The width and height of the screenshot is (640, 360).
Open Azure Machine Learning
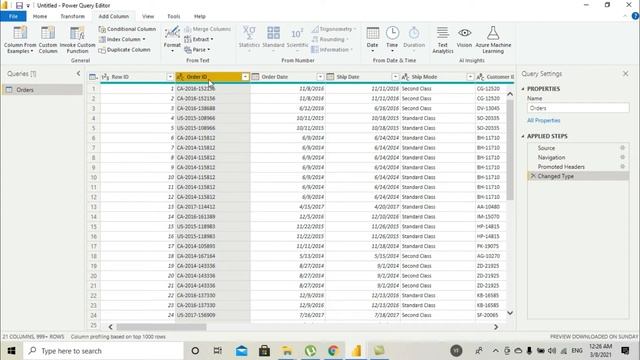tap(493, 40)
